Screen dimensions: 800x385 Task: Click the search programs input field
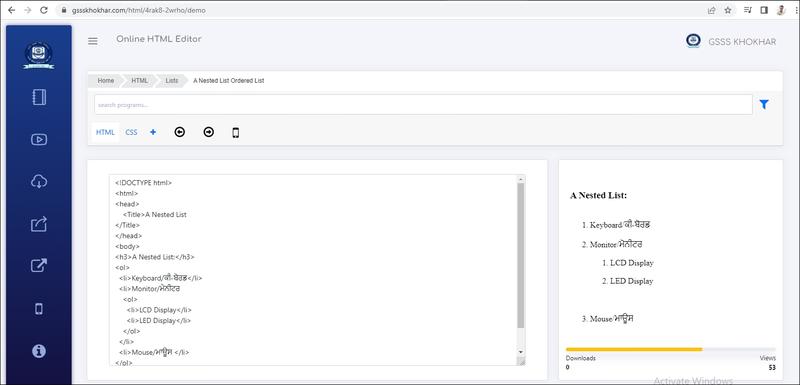[423, 105]
